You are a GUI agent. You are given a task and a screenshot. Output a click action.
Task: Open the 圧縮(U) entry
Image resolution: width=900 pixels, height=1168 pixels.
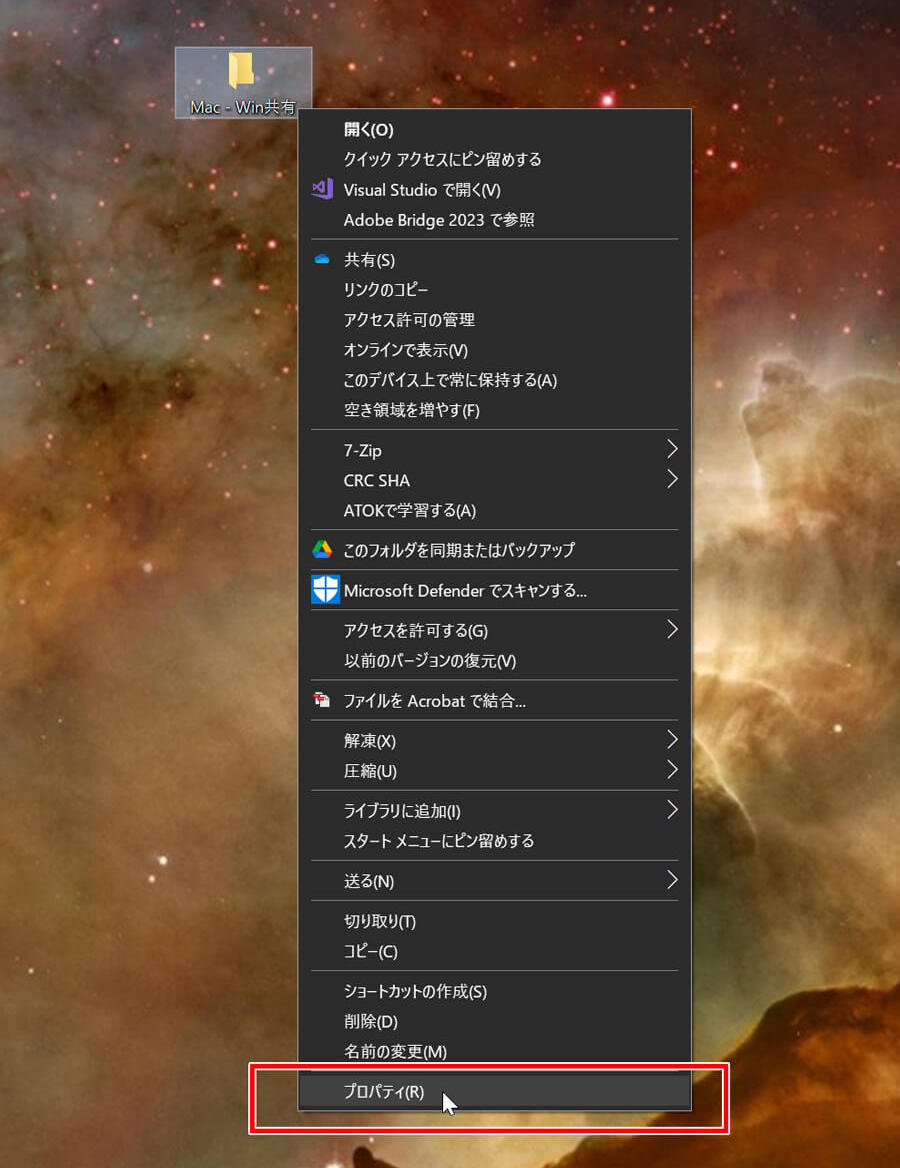click(x=495, y=770)
